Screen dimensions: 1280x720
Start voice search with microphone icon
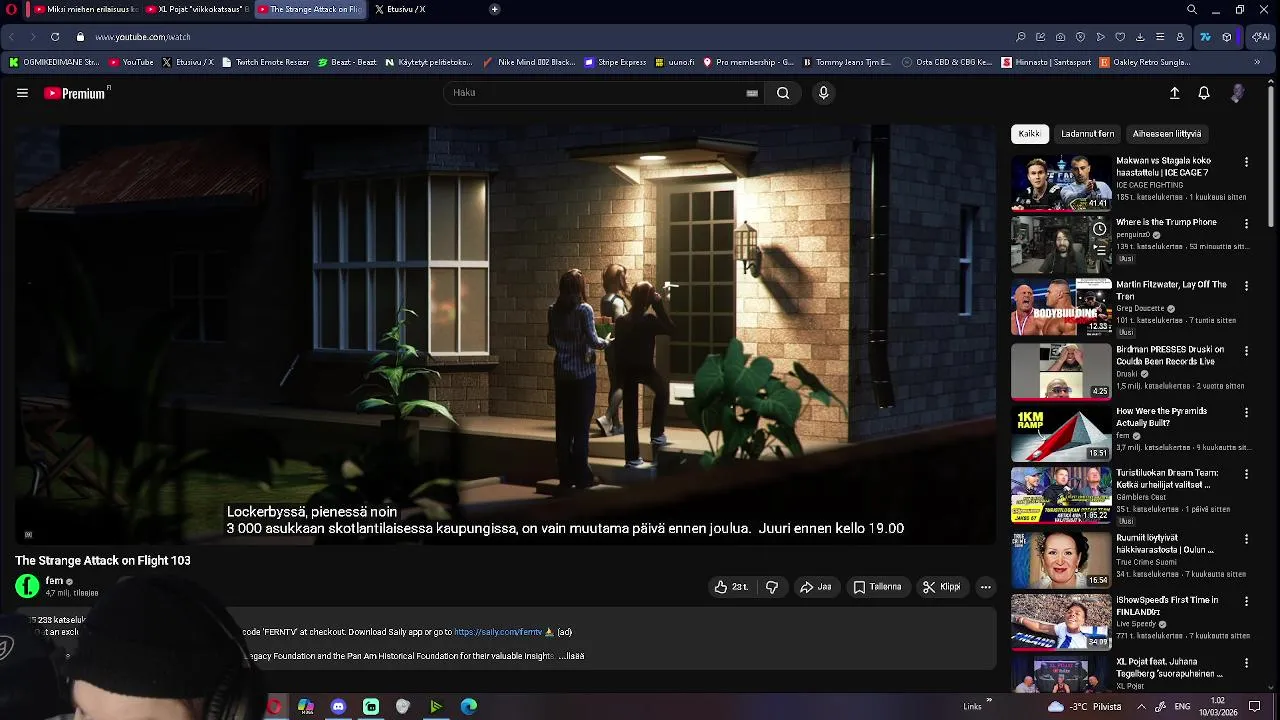(x=823, y=93)
